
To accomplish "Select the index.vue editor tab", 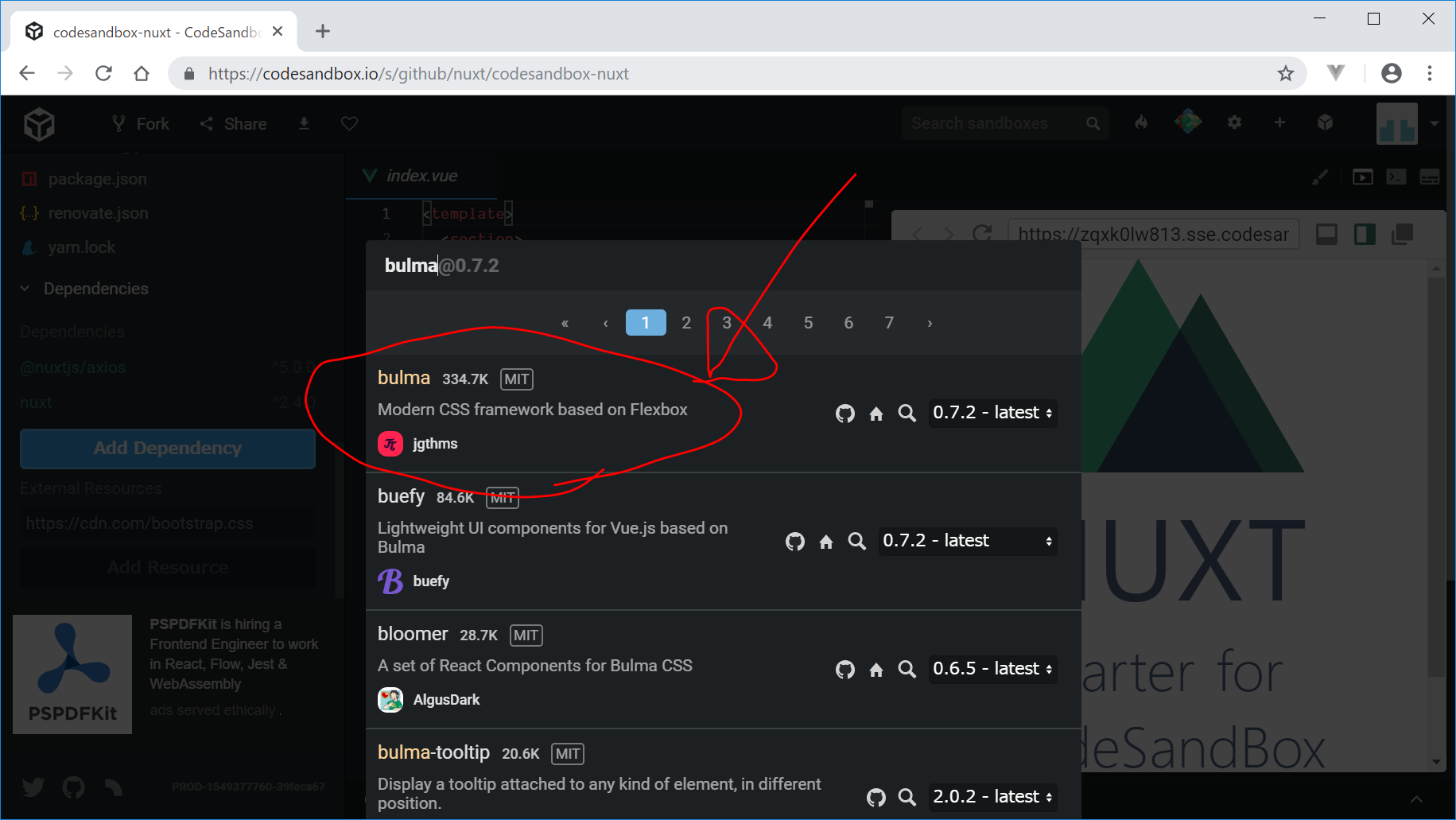I will click(421, 176).
